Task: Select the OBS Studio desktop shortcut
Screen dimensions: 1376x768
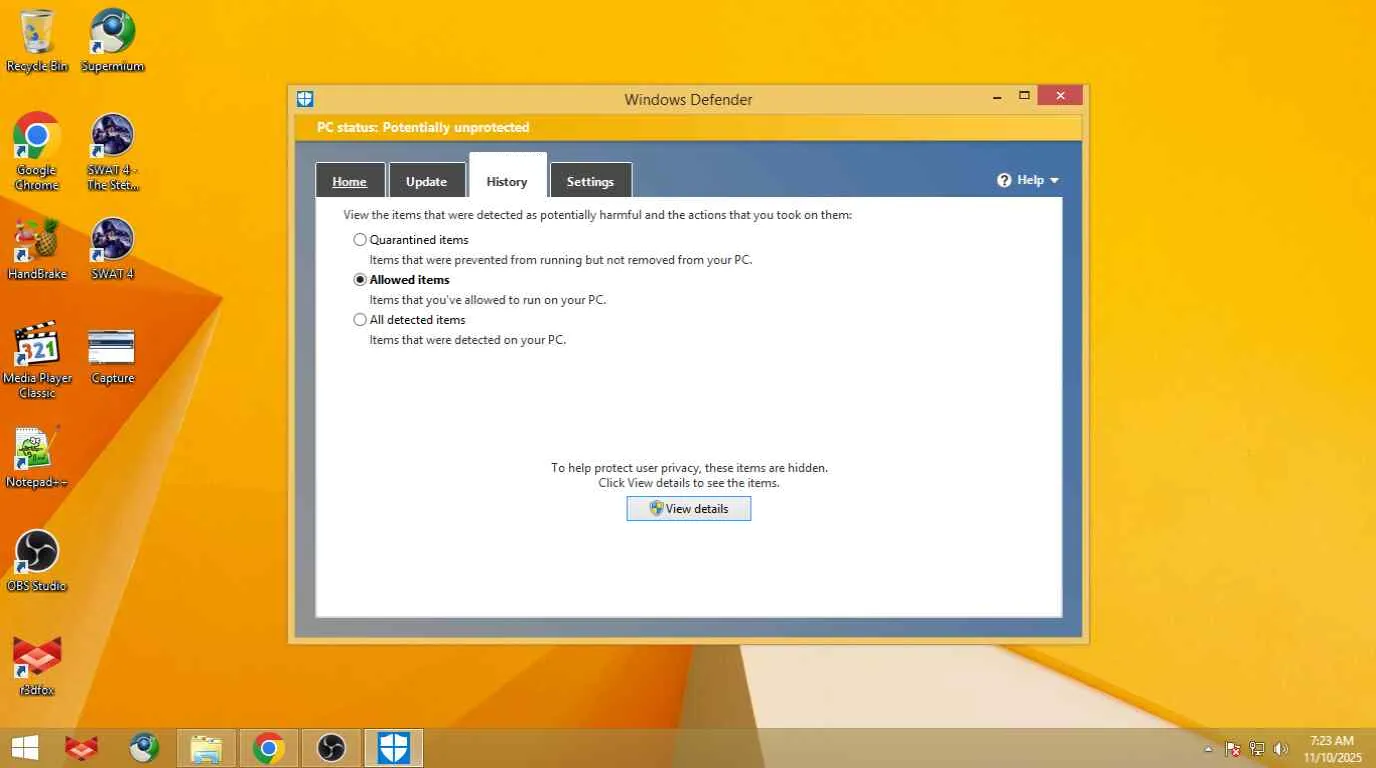Action: click(x=37, y=562)
